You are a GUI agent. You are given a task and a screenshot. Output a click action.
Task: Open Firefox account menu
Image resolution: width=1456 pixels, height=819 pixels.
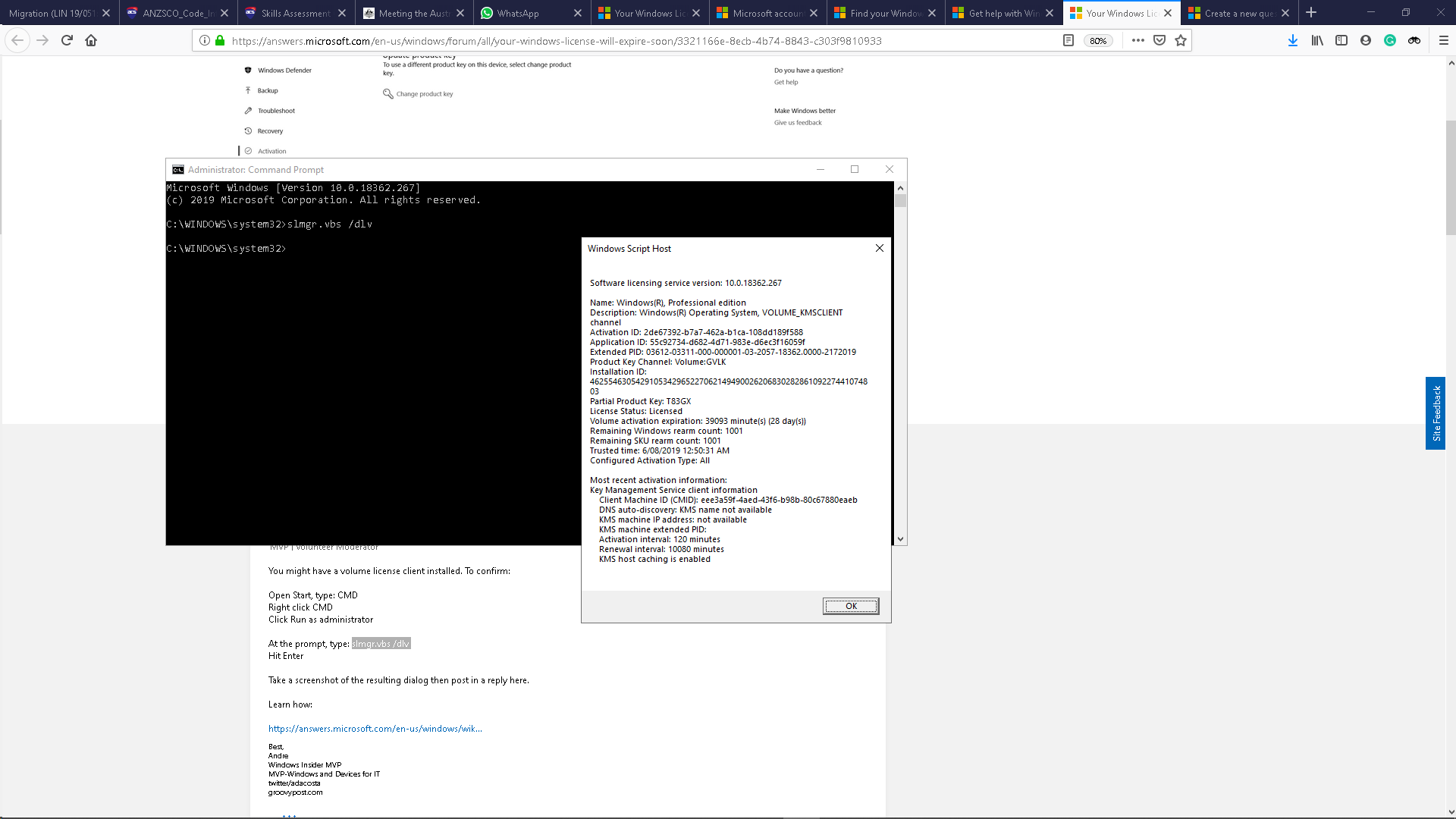(1366, 40)
